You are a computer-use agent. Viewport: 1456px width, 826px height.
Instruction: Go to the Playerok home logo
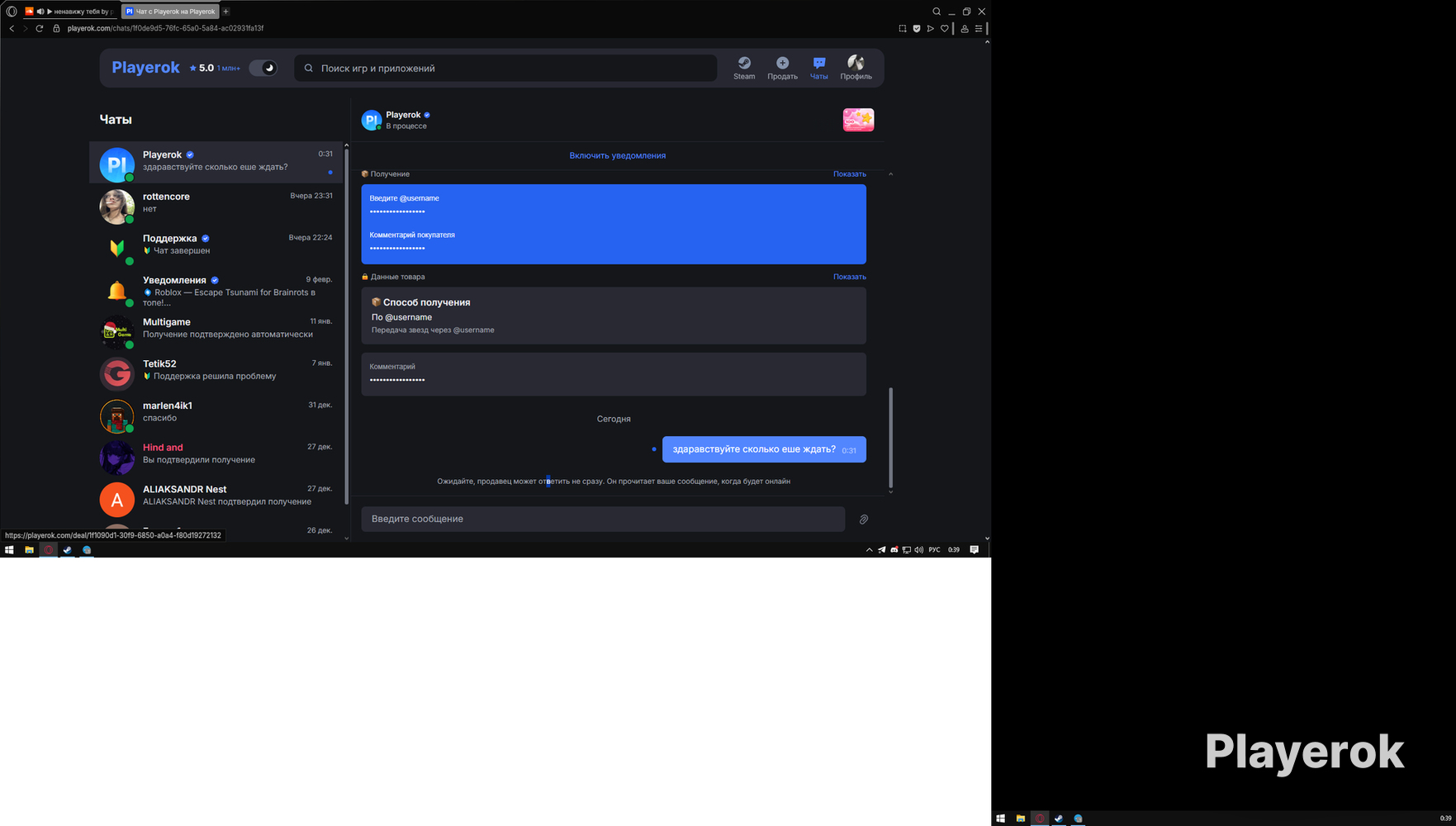[x=145, y=68]
